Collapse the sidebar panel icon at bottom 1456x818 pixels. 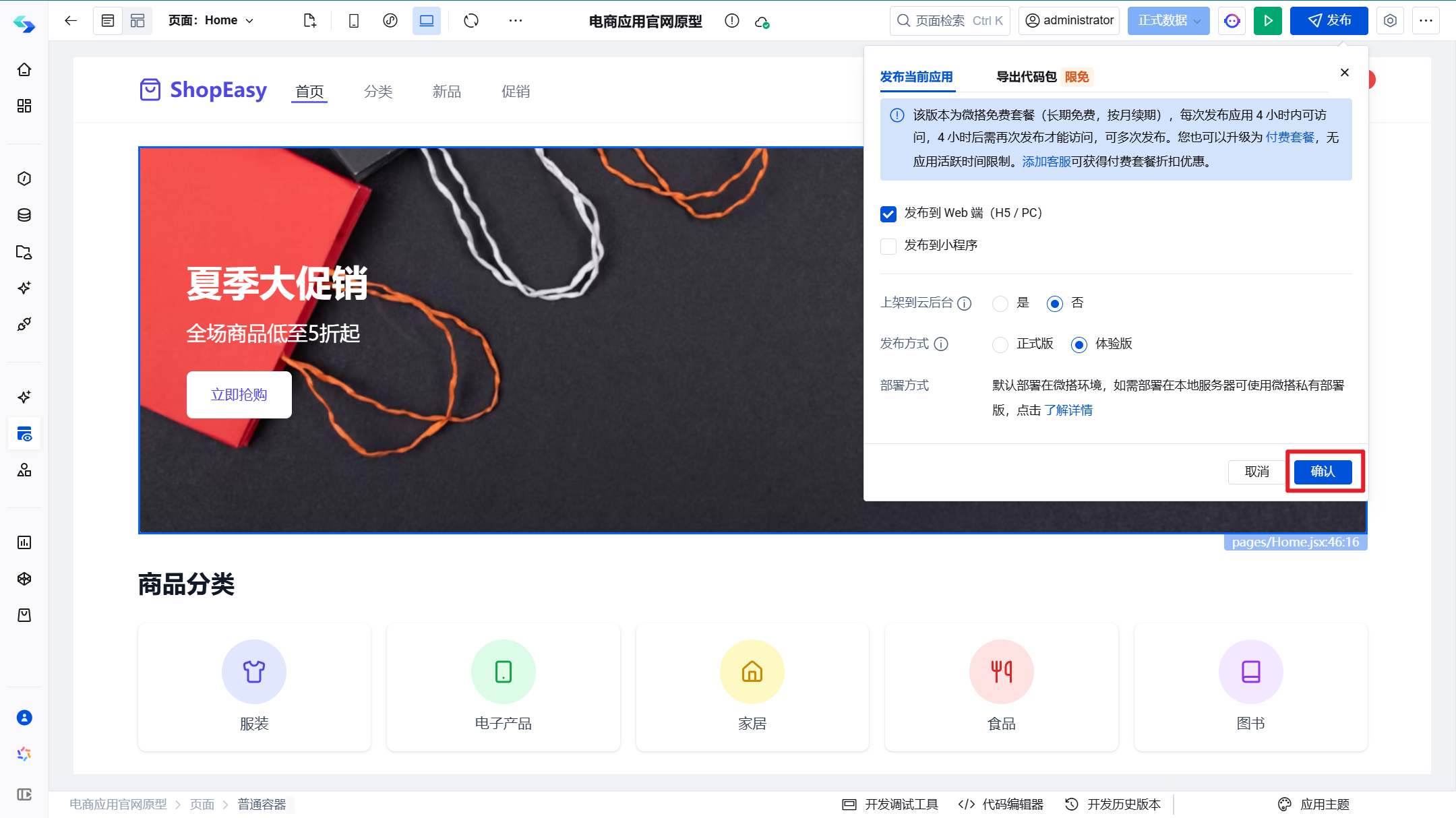point(24,794)
